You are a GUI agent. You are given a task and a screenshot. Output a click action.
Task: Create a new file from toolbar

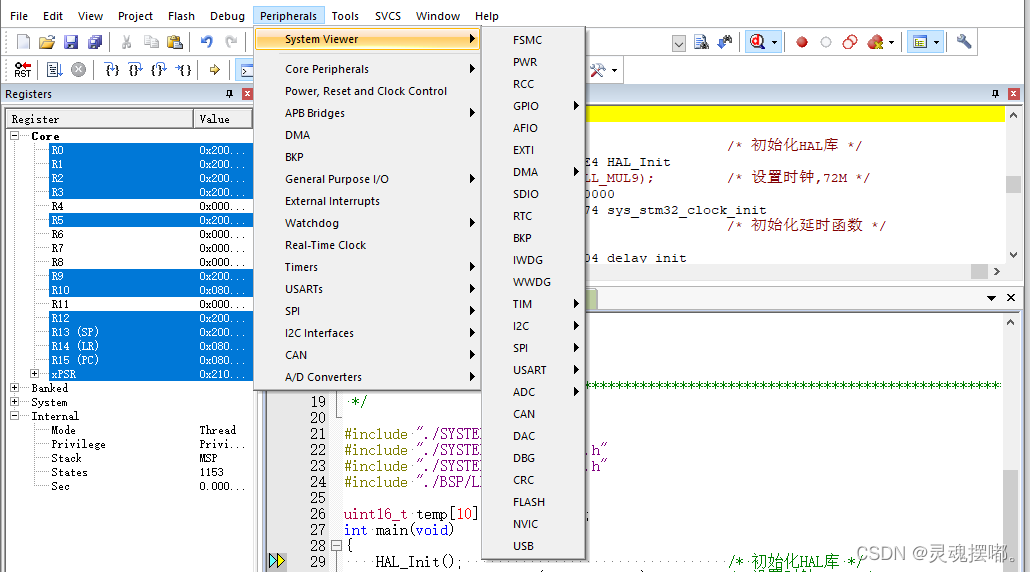click(23, 43)
